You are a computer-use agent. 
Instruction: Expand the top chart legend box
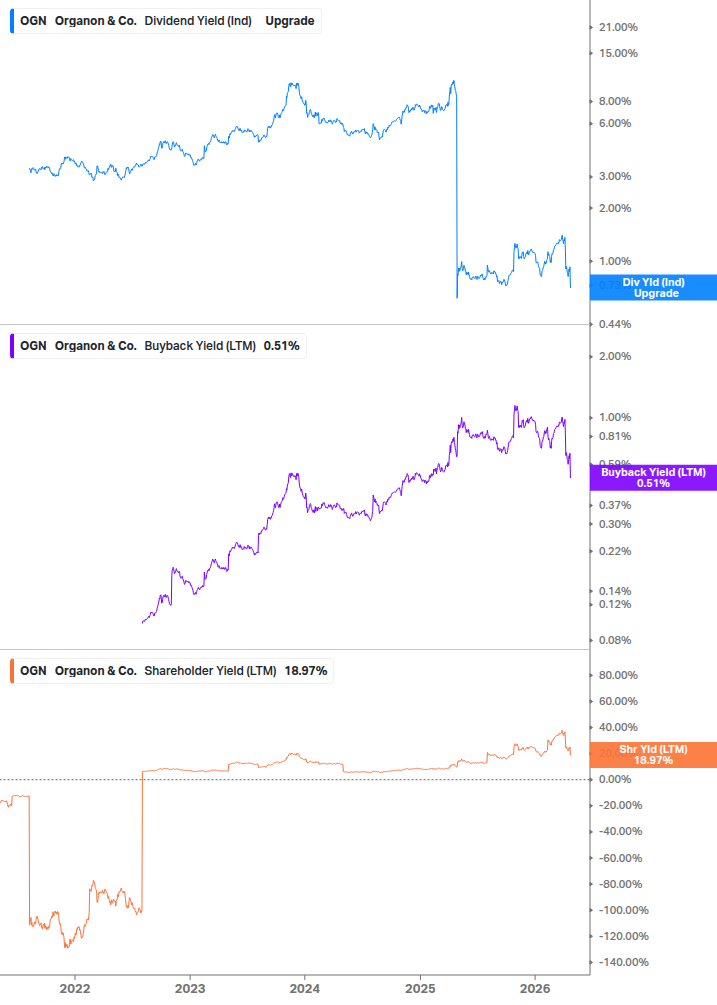tap(165, 20)
